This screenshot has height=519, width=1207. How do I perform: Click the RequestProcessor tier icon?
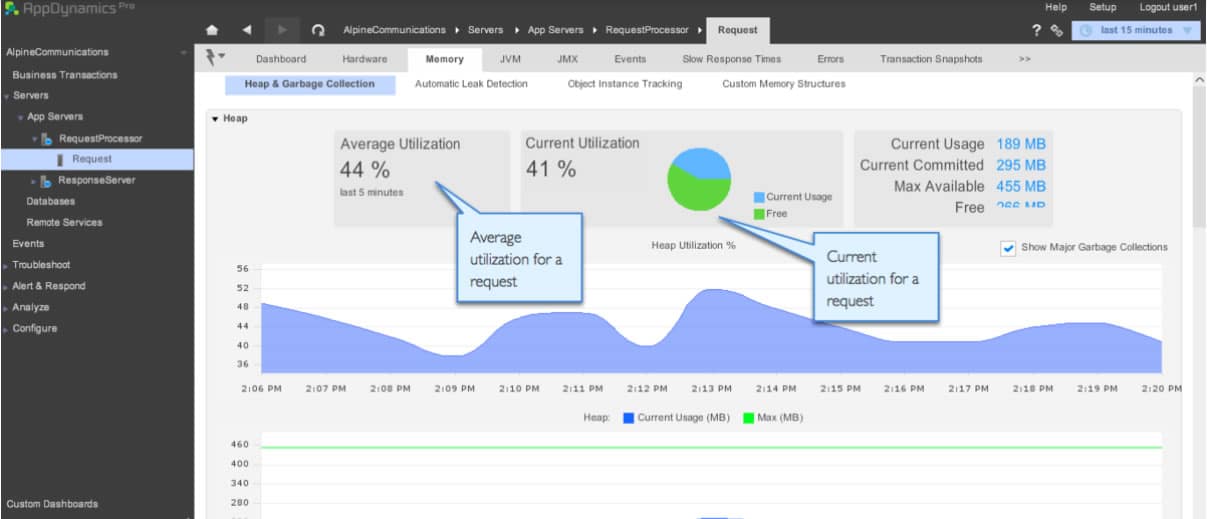click(47, 139)
